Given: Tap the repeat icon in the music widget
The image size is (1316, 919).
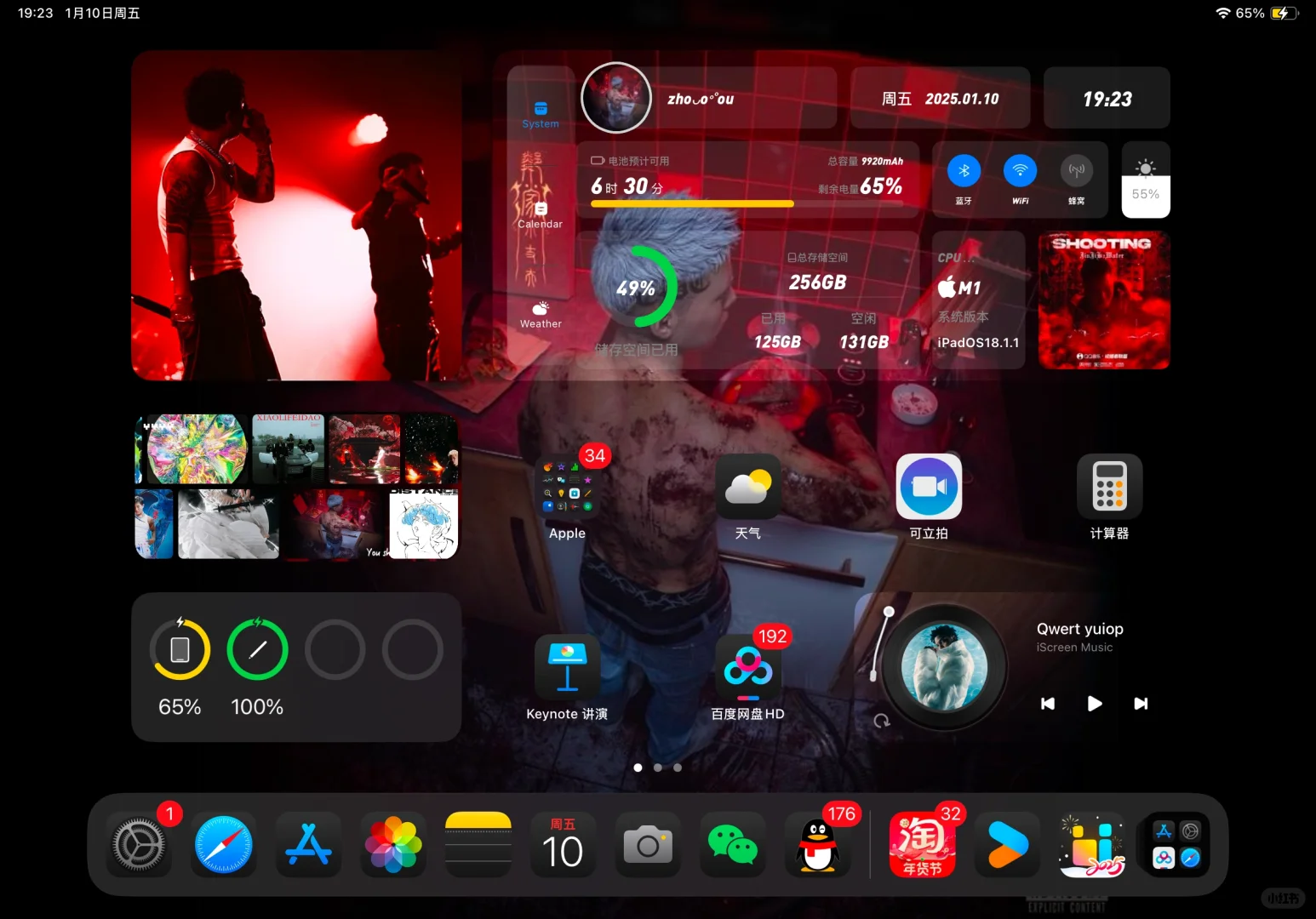Looking at the screenshot, I should (882, 721).
